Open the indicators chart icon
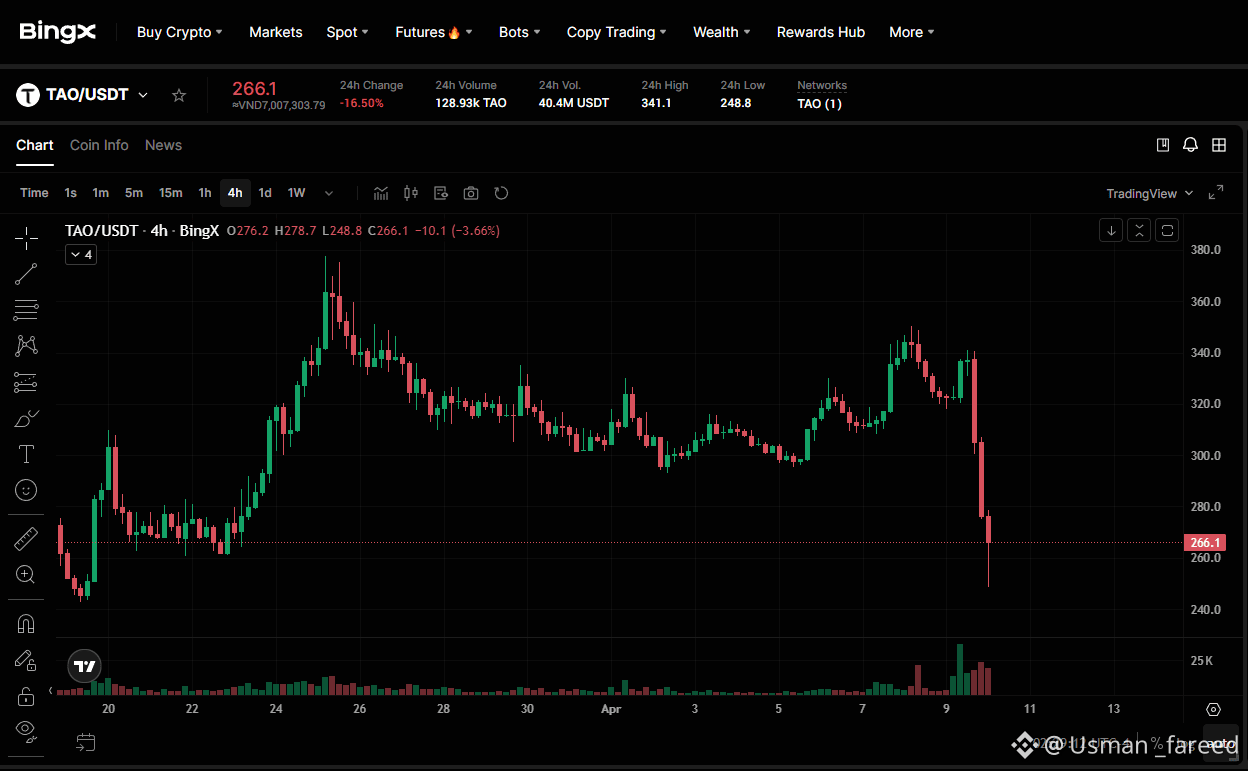The height and width of the screenshot is (771, 1248). coord(381,193)
